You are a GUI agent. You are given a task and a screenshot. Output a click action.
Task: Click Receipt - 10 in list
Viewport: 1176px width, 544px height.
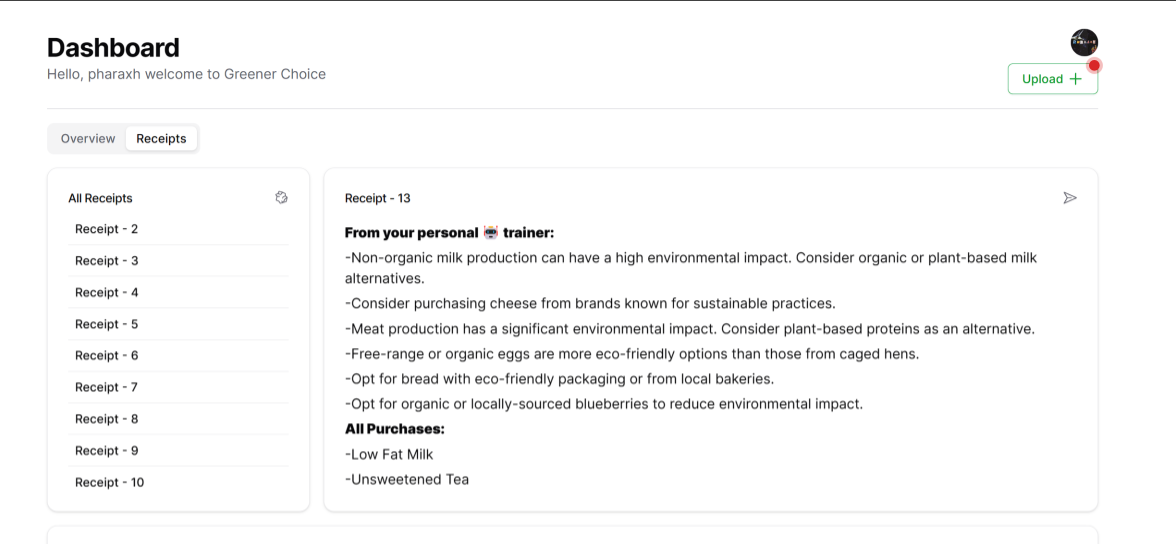110,482
